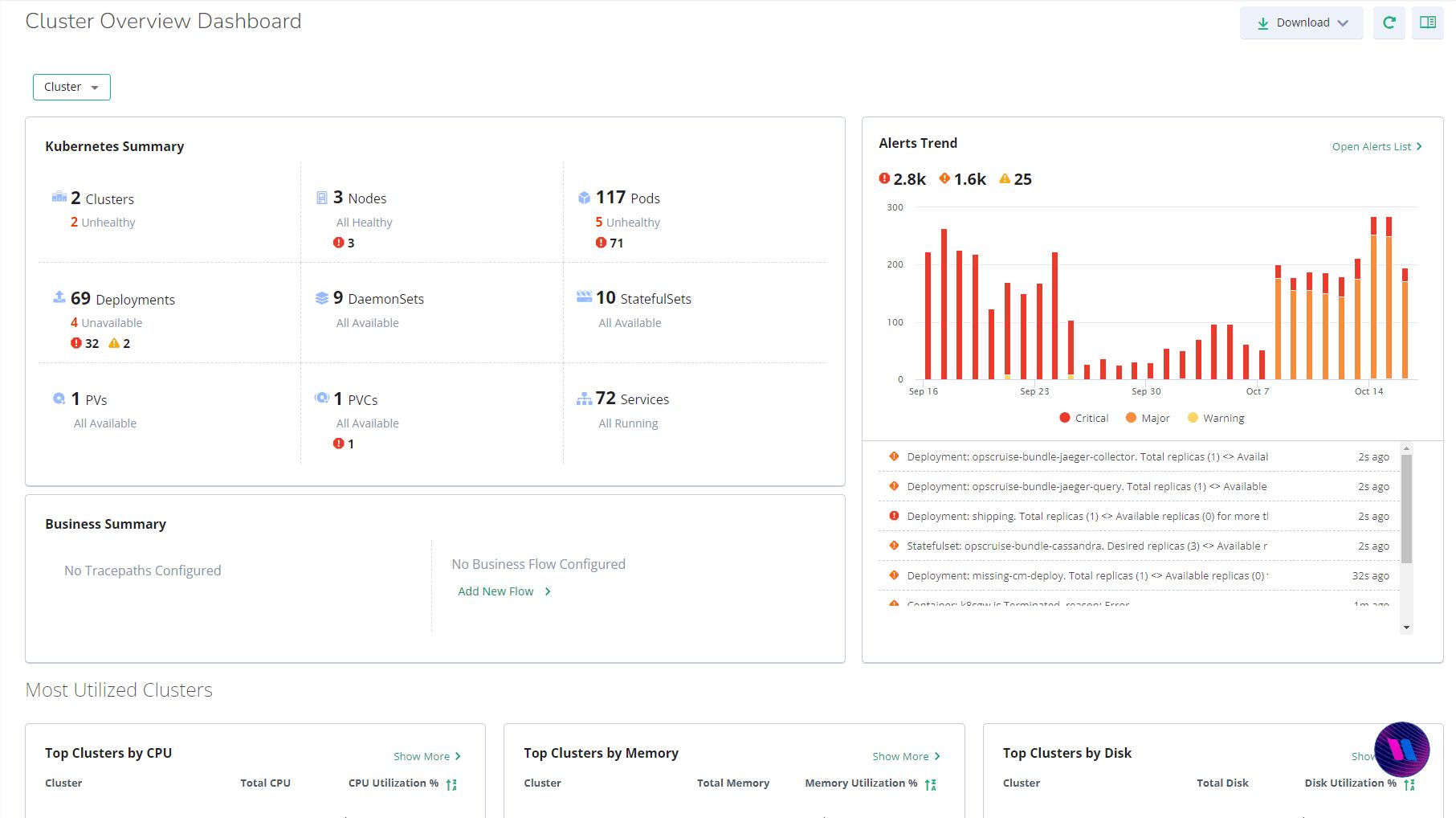Screen dimensions: 1456x818
Task: Click the Pods cube icon
Action: pos(584,198)
